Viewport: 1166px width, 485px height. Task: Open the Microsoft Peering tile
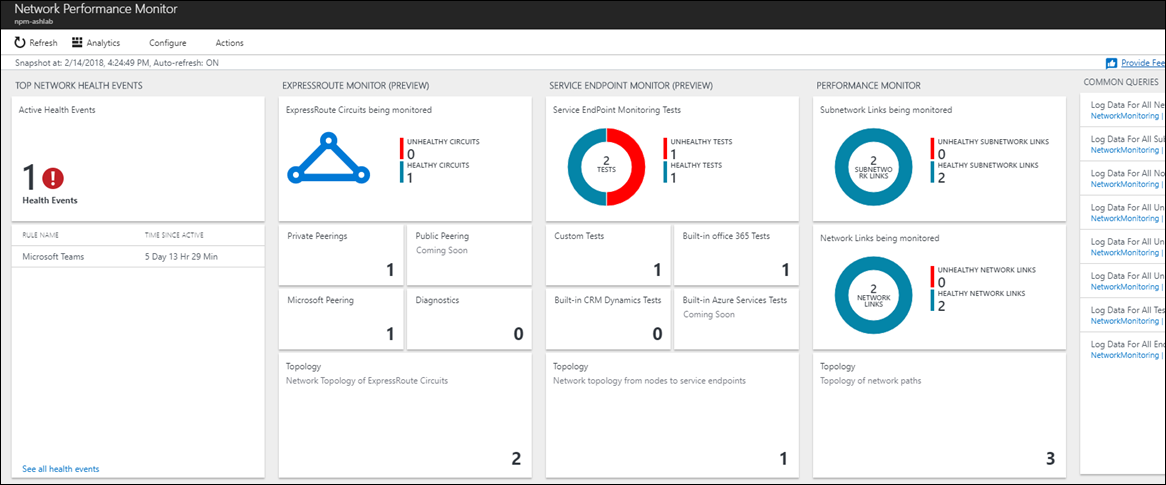(340, 317)
